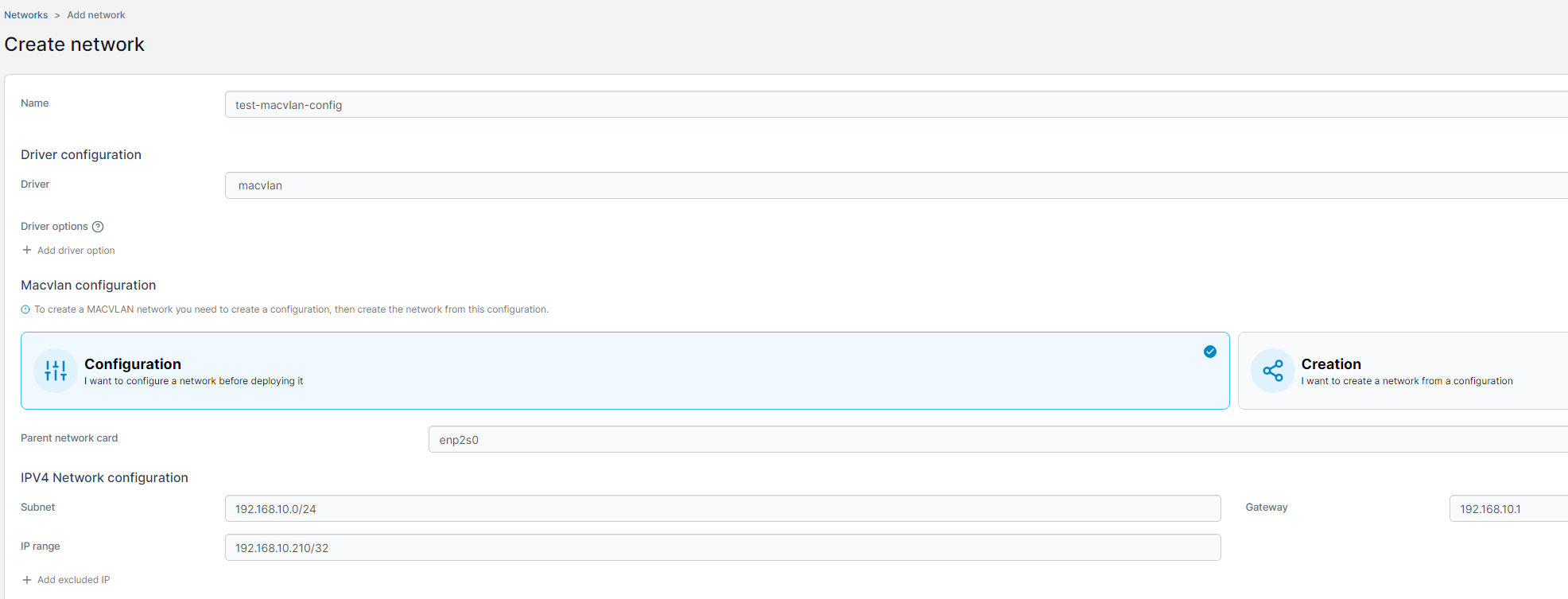
Task: Edit the IPv4 Gateway field
Action: pos(1508,508)
